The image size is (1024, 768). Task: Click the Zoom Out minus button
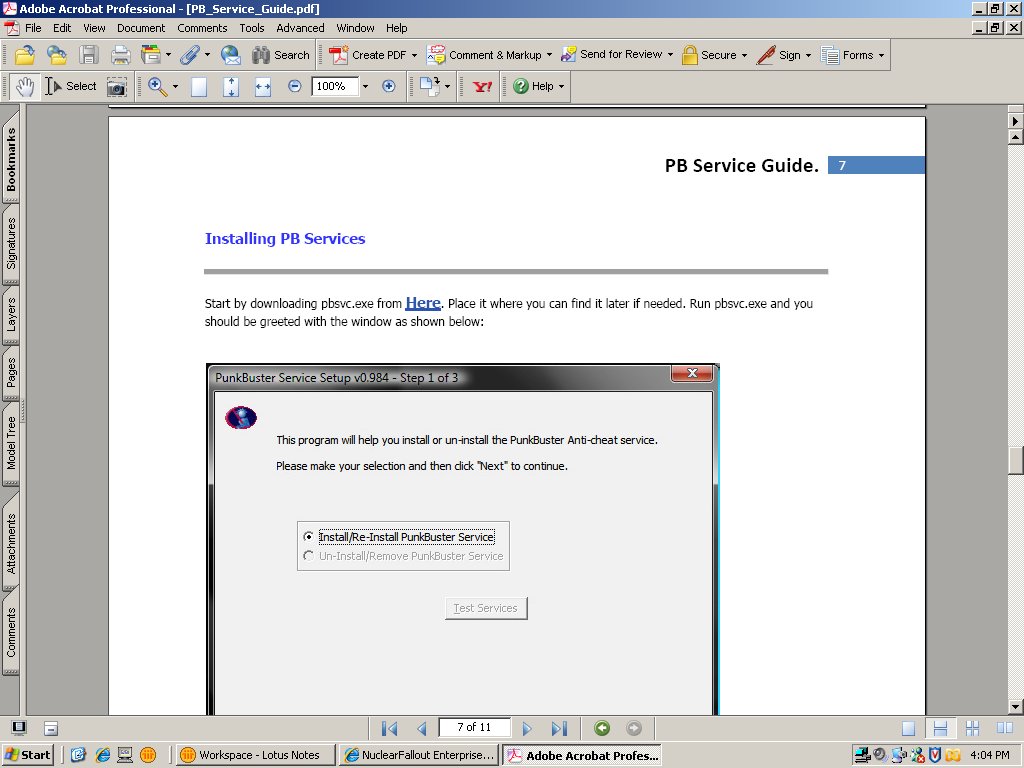point(295,87)
